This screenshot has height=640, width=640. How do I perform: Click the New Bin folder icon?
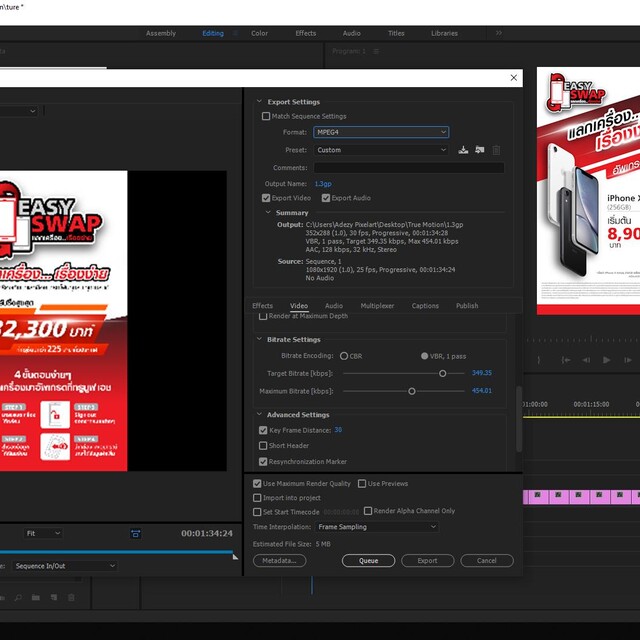tap(36, 598)
